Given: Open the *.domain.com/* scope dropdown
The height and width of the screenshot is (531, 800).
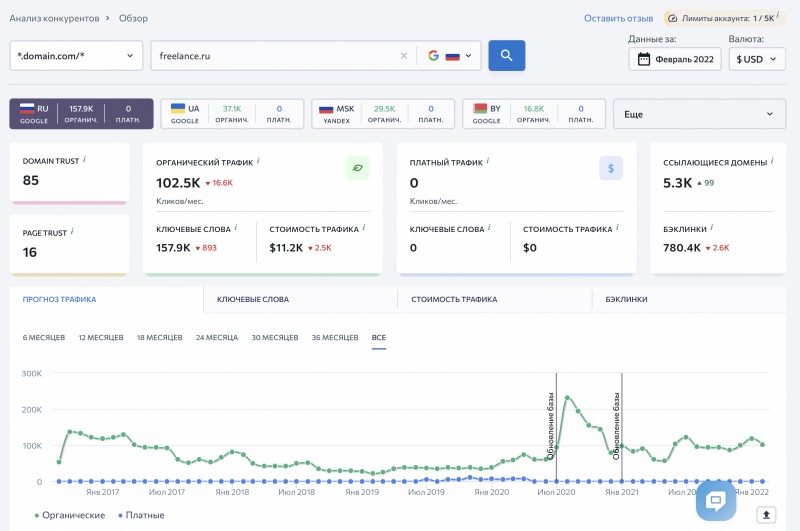Looking at the screenshot, I should pyautogui.click(x=76, y=56).
